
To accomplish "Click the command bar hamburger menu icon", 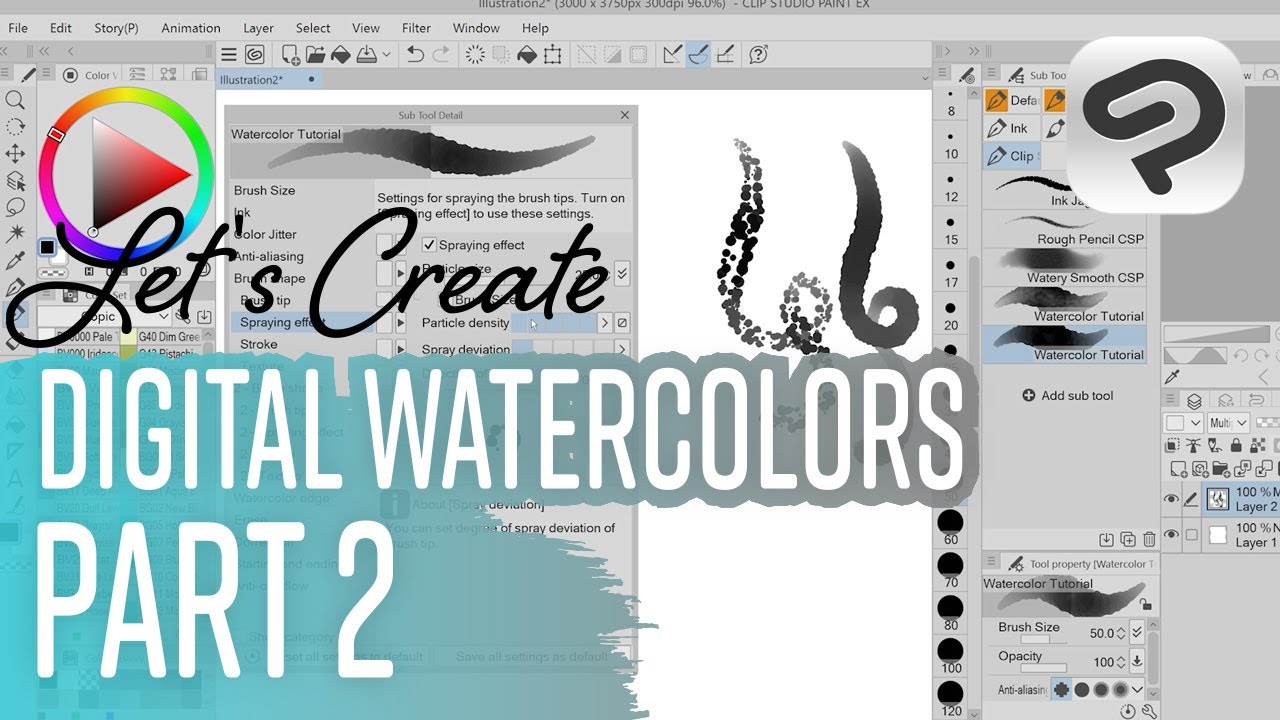I will click(229, 54).
